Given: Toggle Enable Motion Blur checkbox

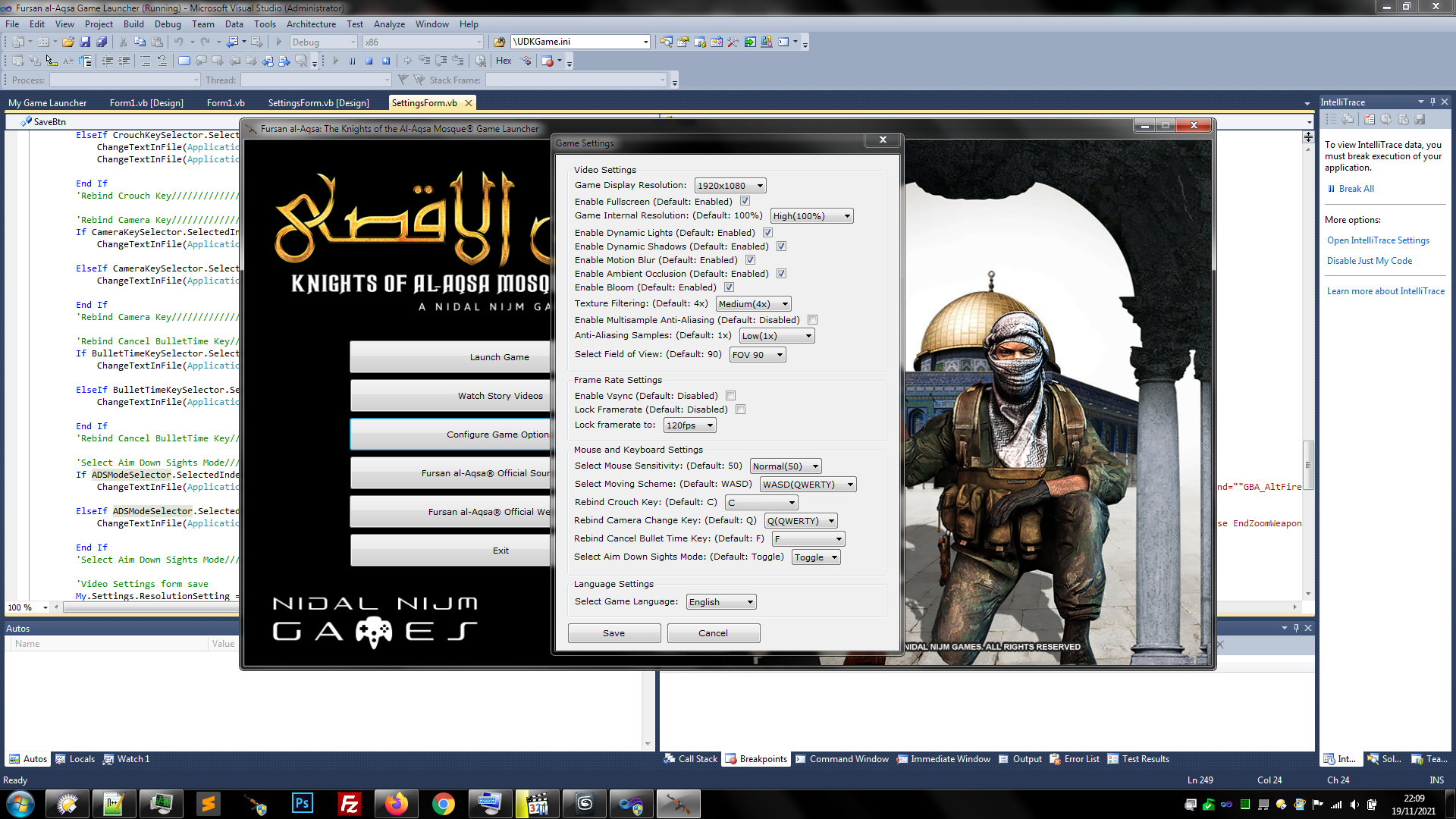Looking at the screenshot, I should click(749, 260).
